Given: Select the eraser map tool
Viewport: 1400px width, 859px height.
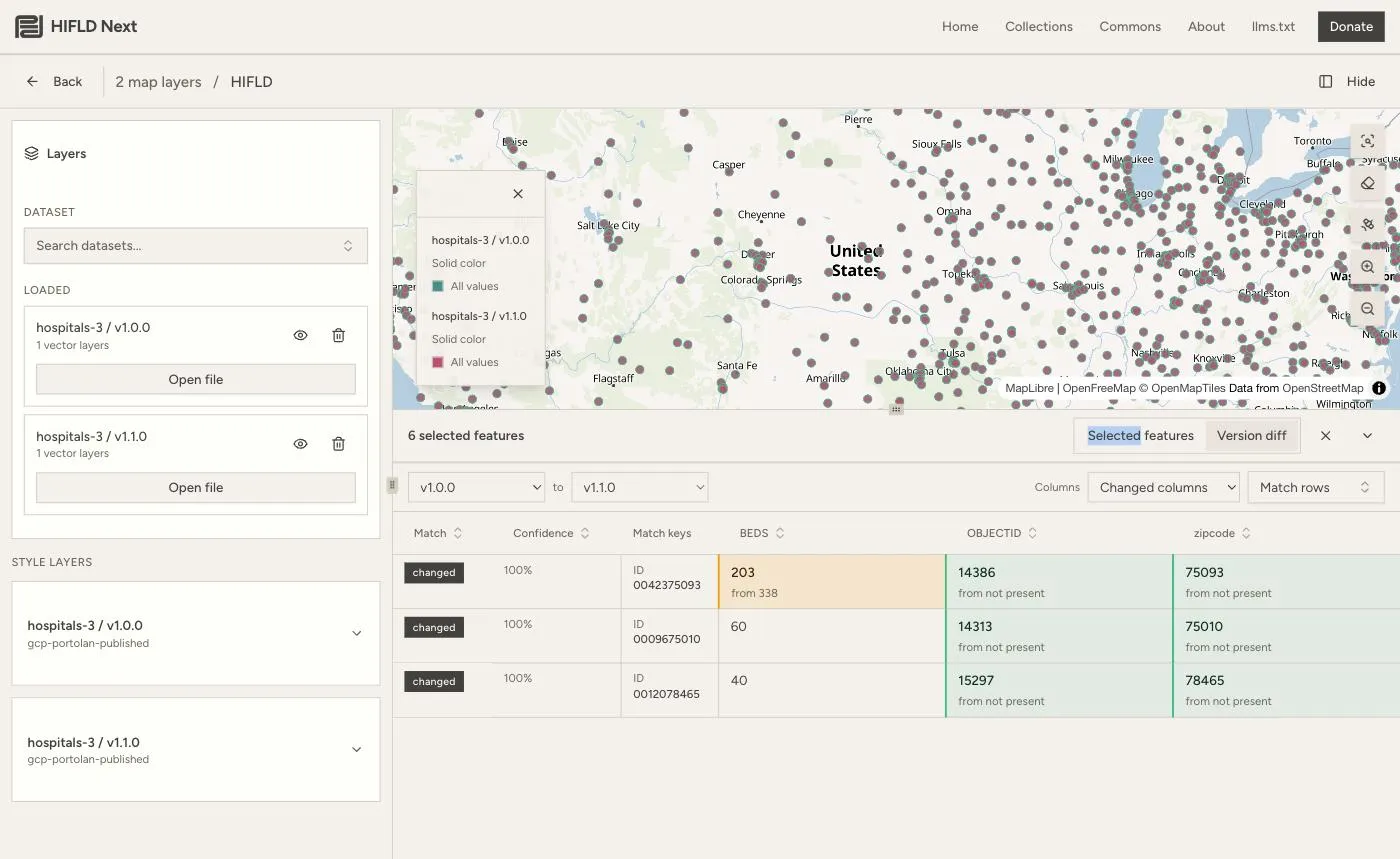Looking at the screenshot, I should coord(1367,183).
